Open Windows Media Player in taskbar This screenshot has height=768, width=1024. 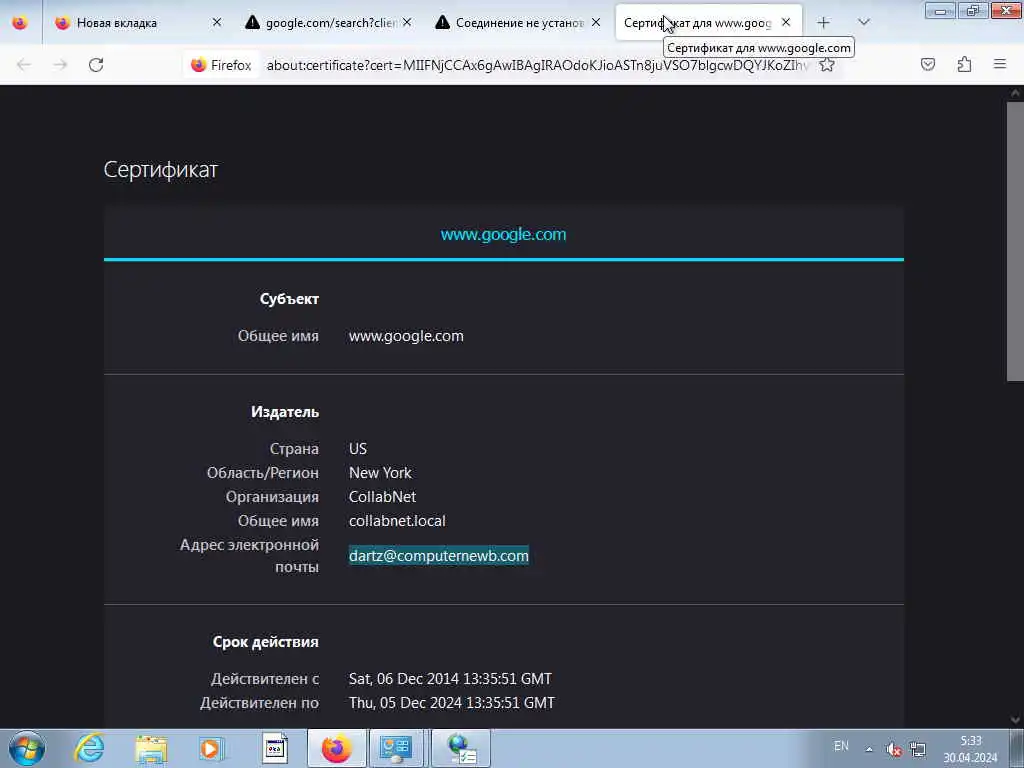point(212,748)
